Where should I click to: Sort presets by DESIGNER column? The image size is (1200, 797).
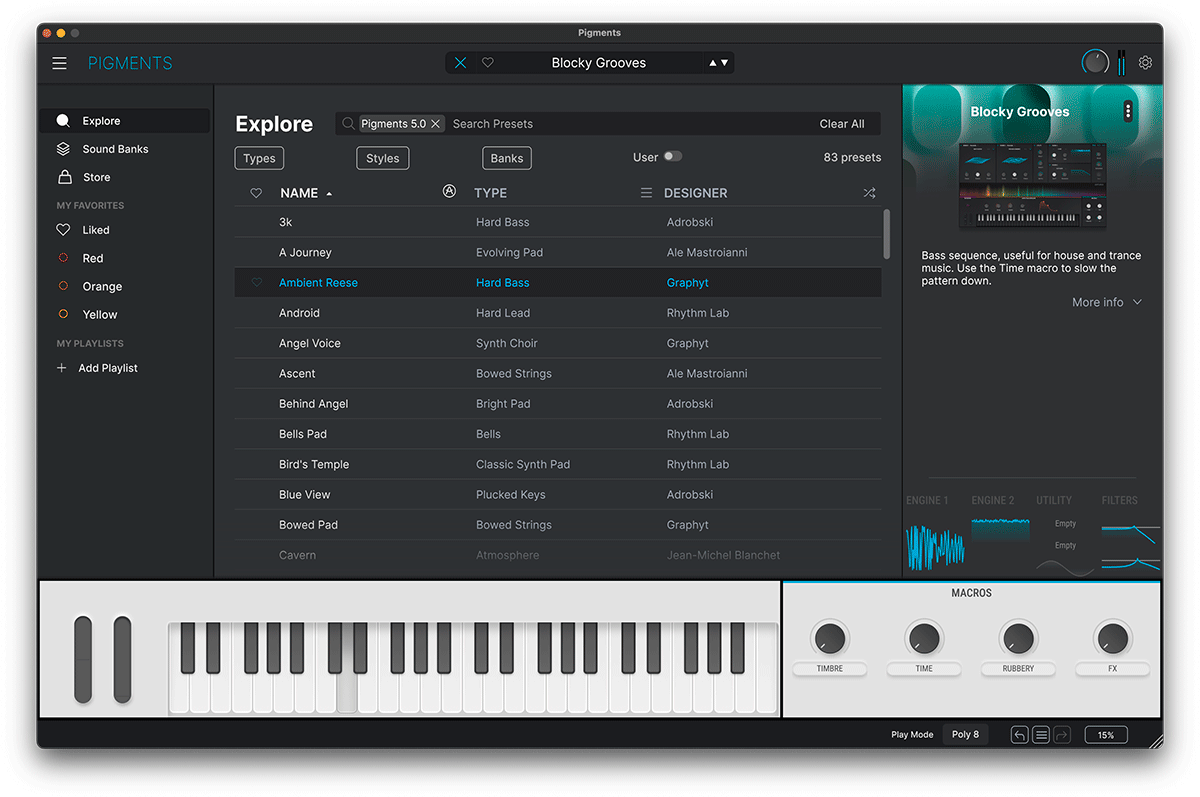click(x=696, y=193)
